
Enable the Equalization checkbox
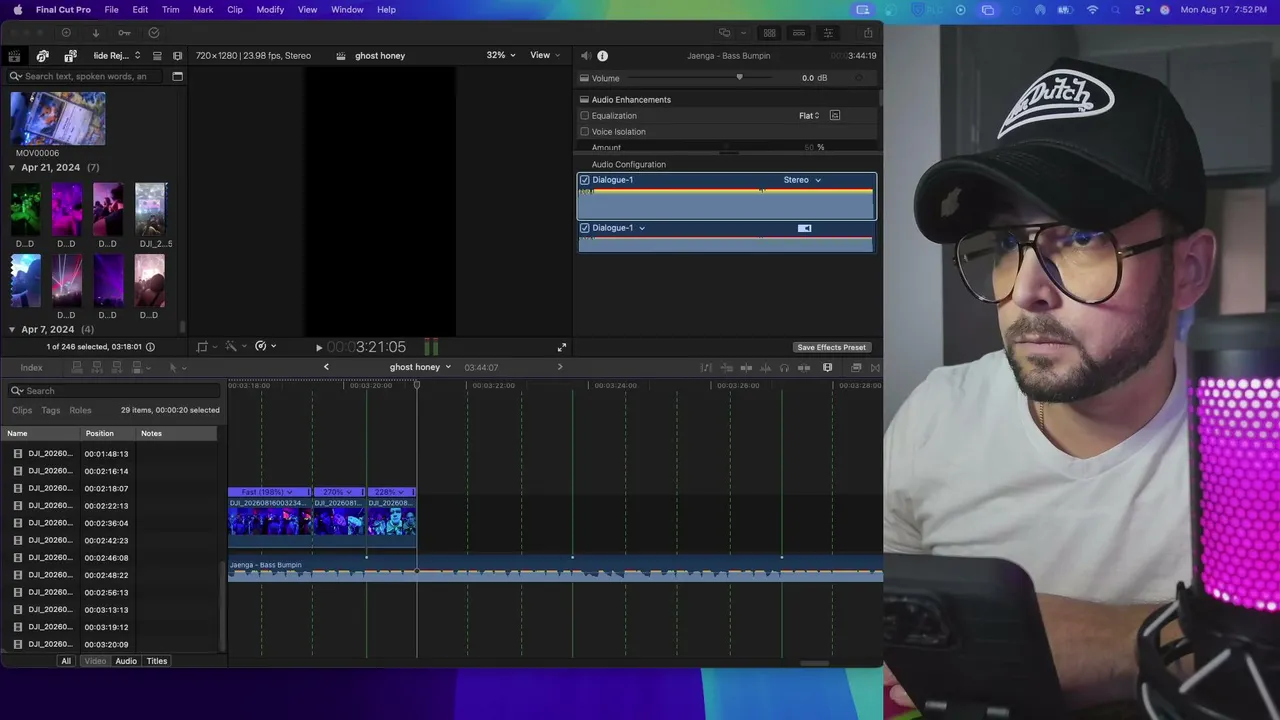click(585, 116)
